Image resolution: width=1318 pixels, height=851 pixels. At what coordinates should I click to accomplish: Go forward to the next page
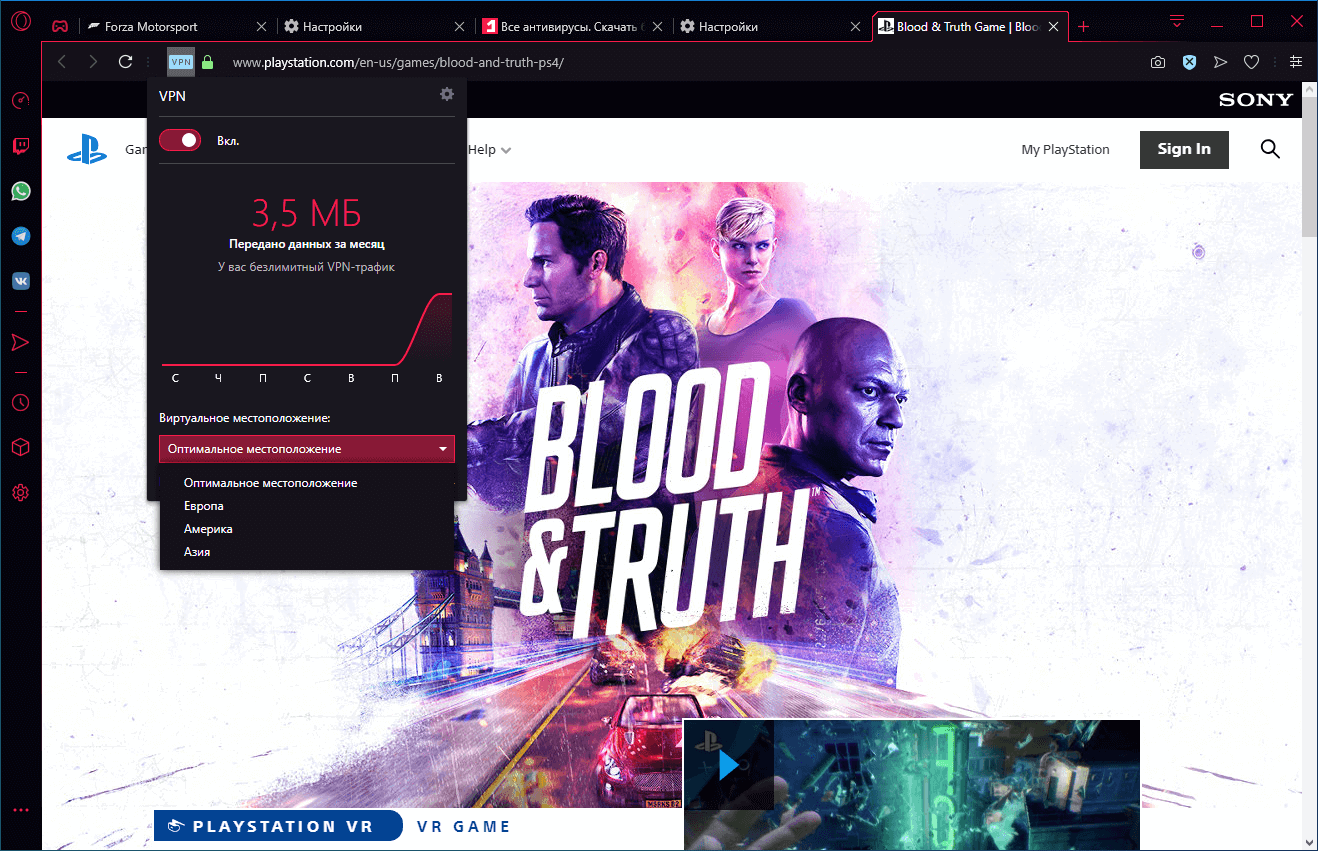(93, 62)
